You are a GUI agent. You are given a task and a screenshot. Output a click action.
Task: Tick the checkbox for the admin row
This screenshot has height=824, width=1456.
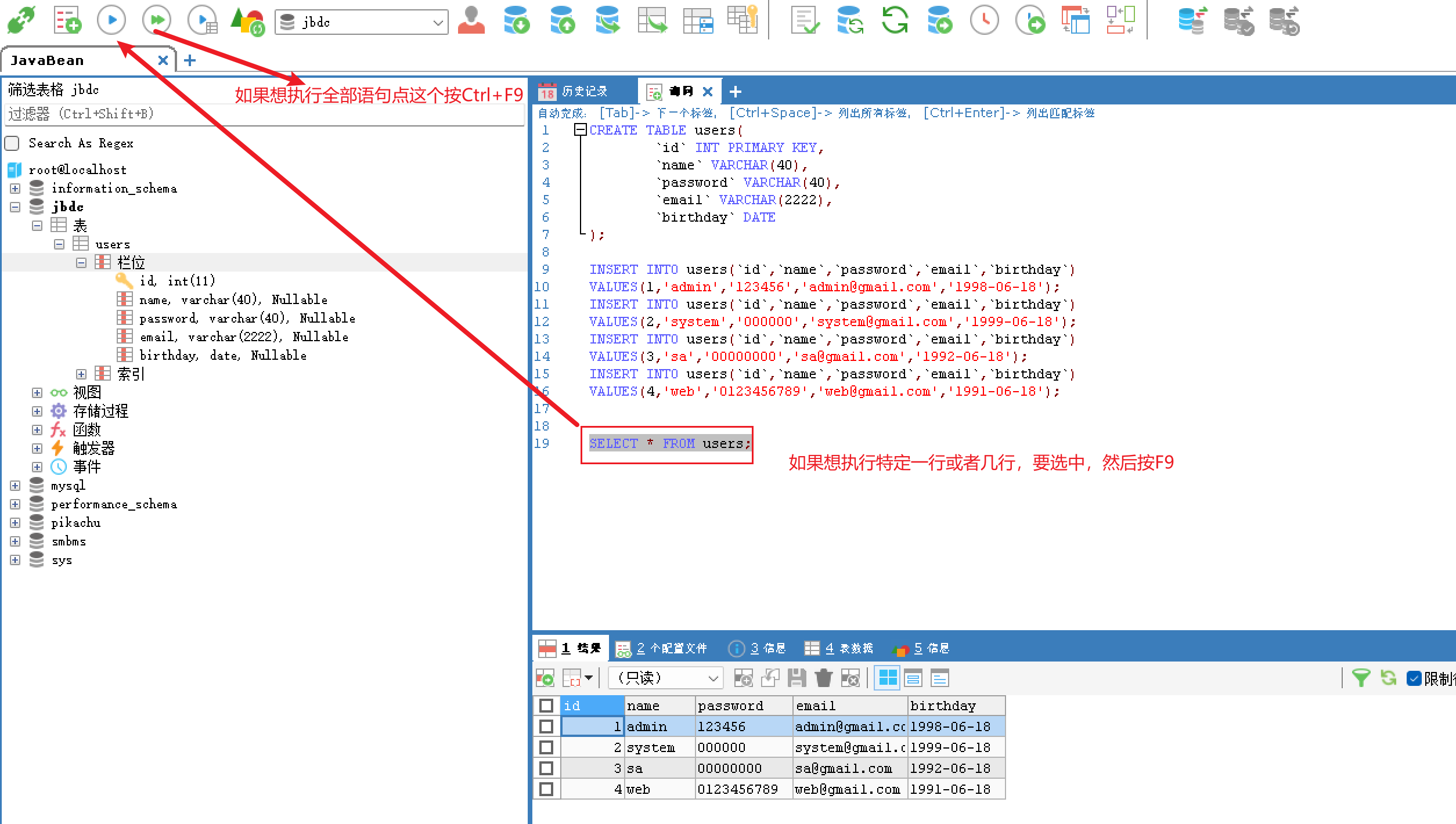546,727
